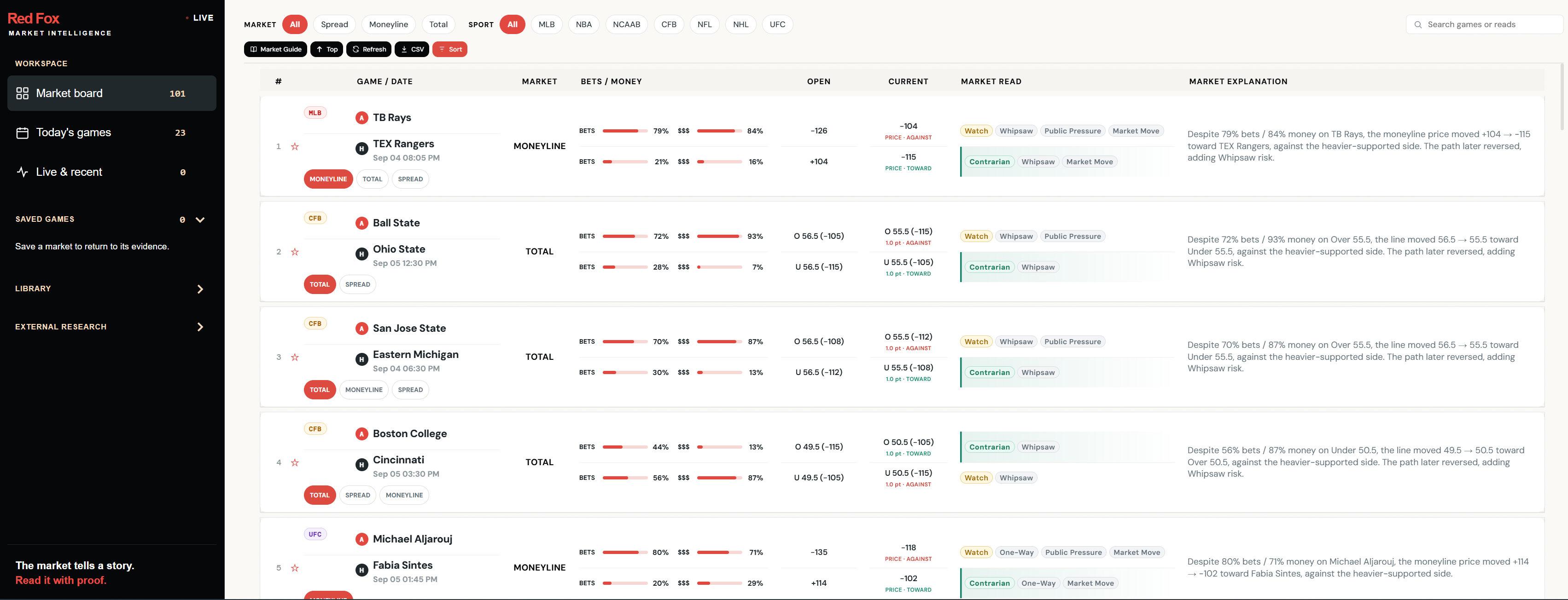Star the Boston College game row
Screen dimensions: 1568x600
(295, 462)
